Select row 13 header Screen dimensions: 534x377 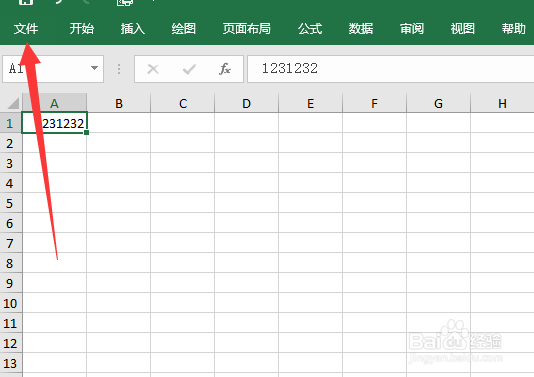pyautogui.click(x=11, y=363)
